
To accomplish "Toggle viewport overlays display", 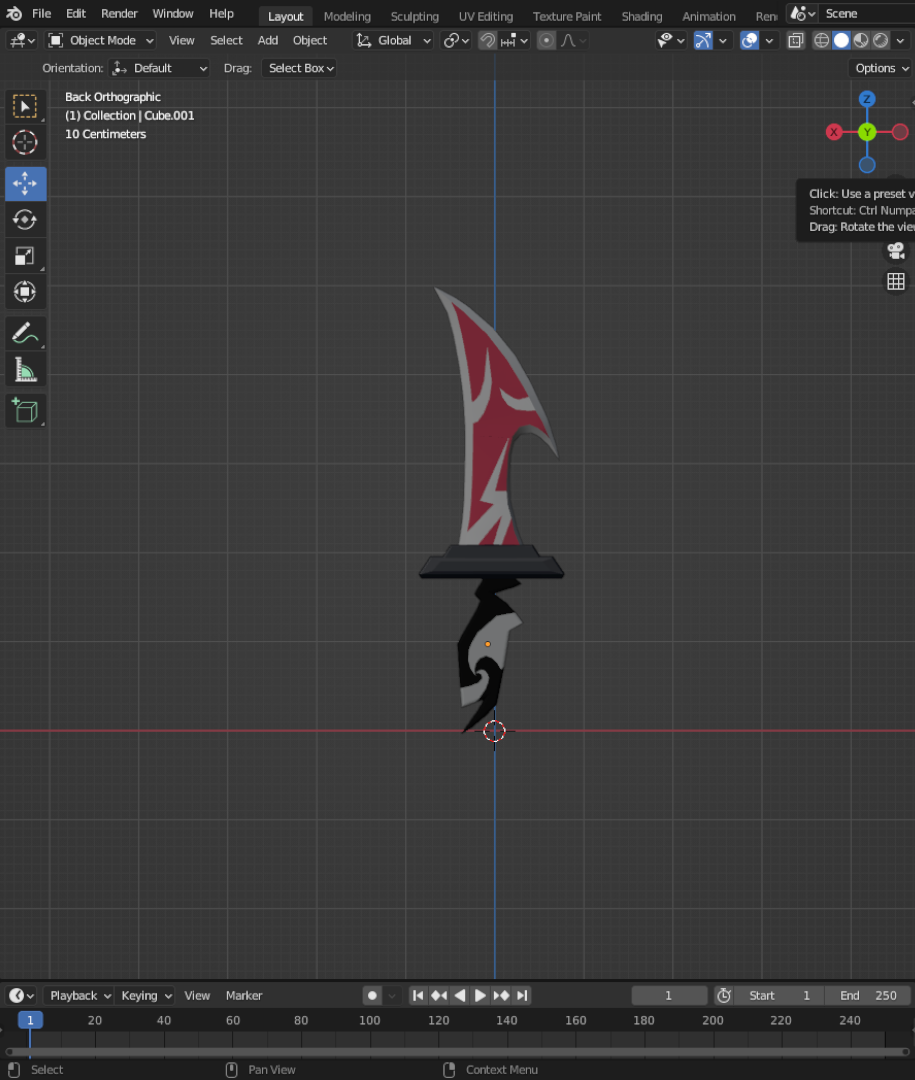I will (749, 41).
